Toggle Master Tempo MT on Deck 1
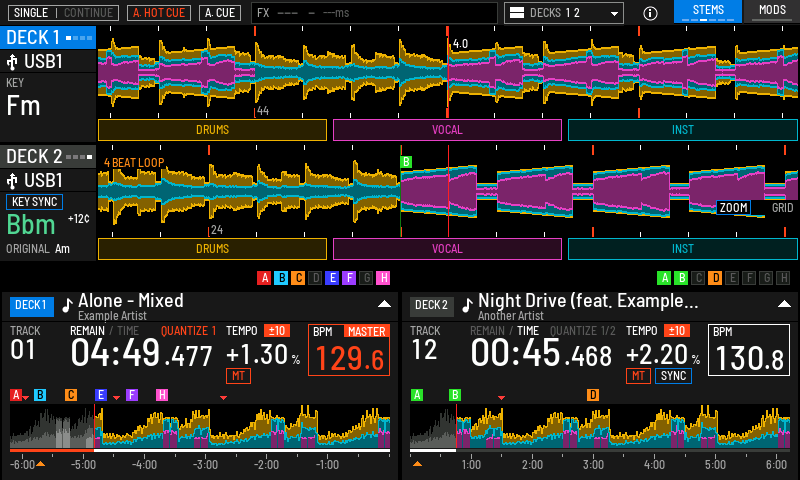 click(238, 376)
